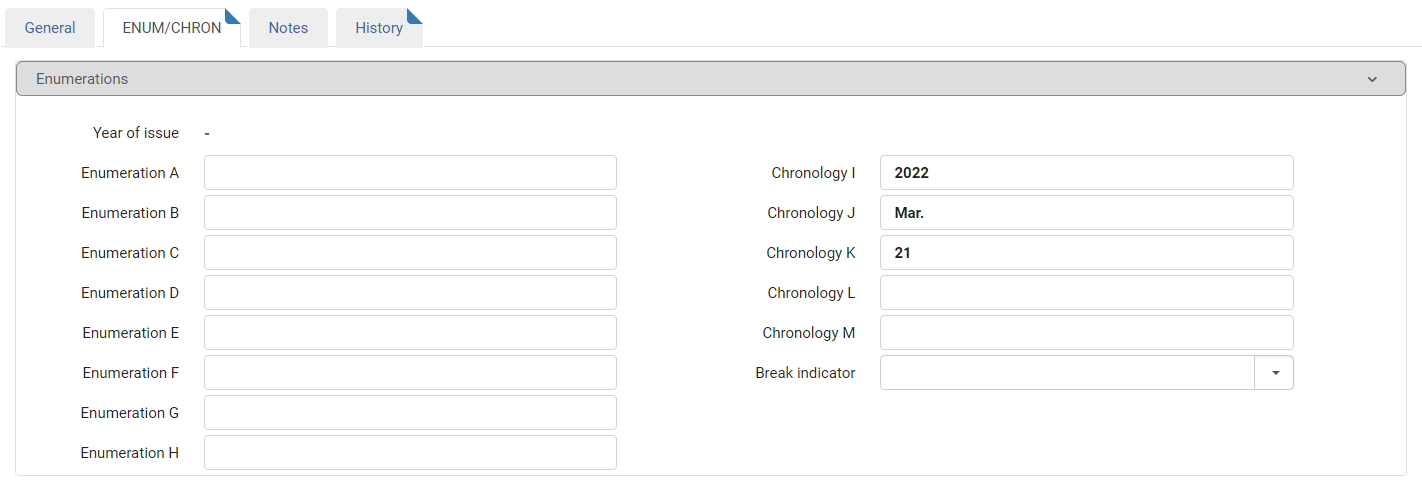
Task: Select the Enumeration D field
Action: (410, 293)
